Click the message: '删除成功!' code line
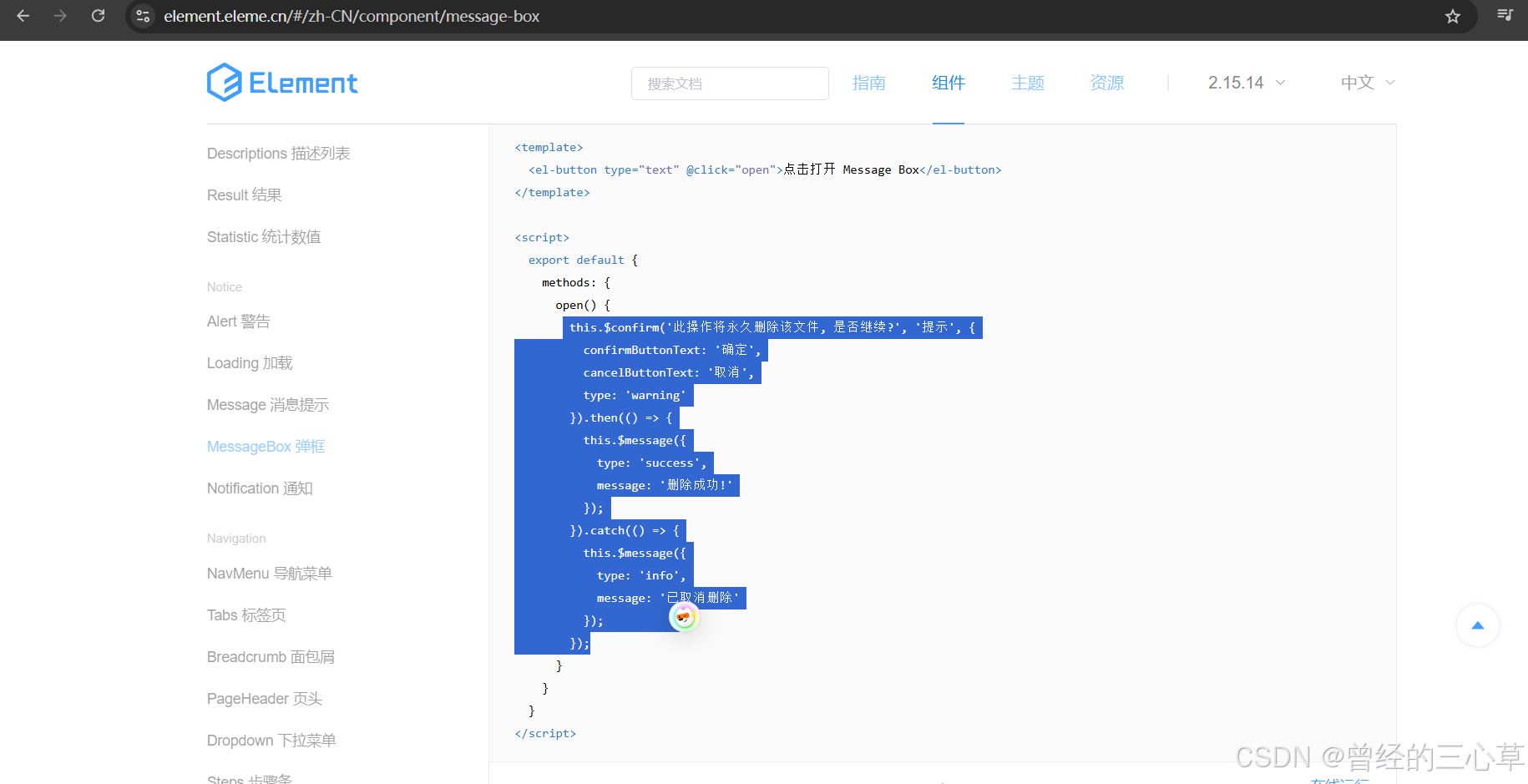The height and width of the screenshot is (784, 1528). [x=665, y=485]
